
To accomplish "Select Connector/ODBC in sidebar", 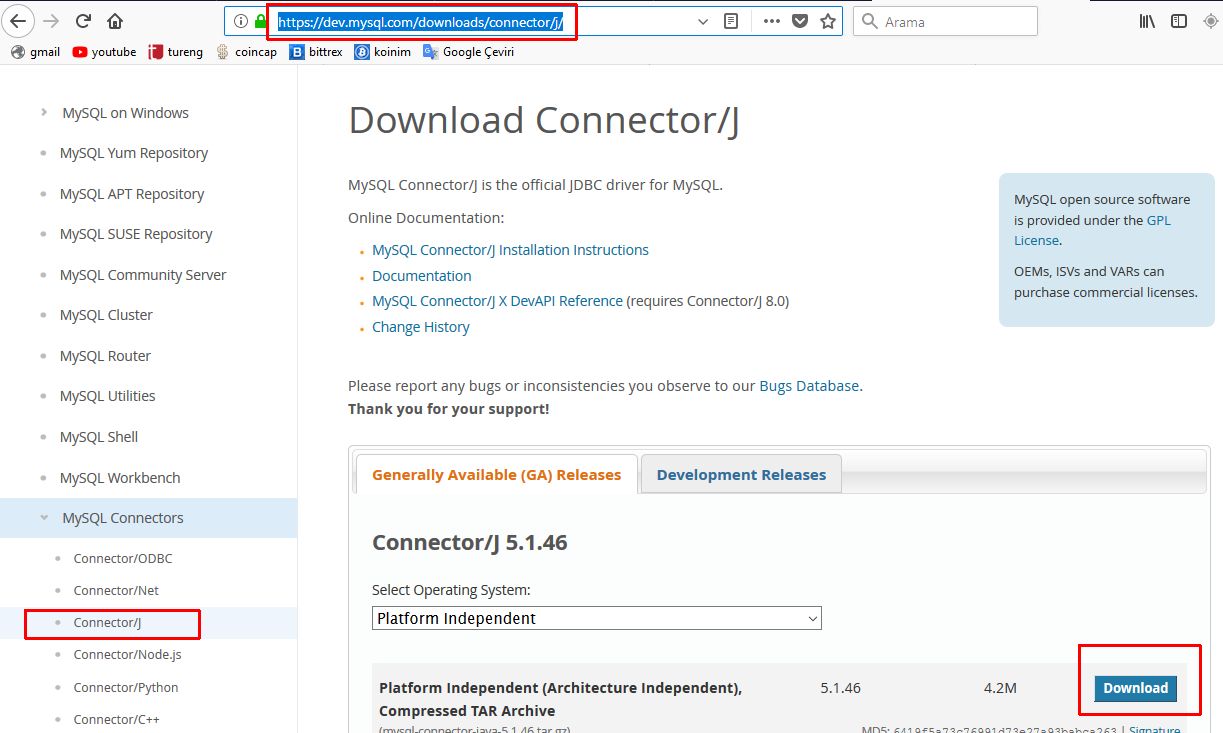I will pos(123,558).
